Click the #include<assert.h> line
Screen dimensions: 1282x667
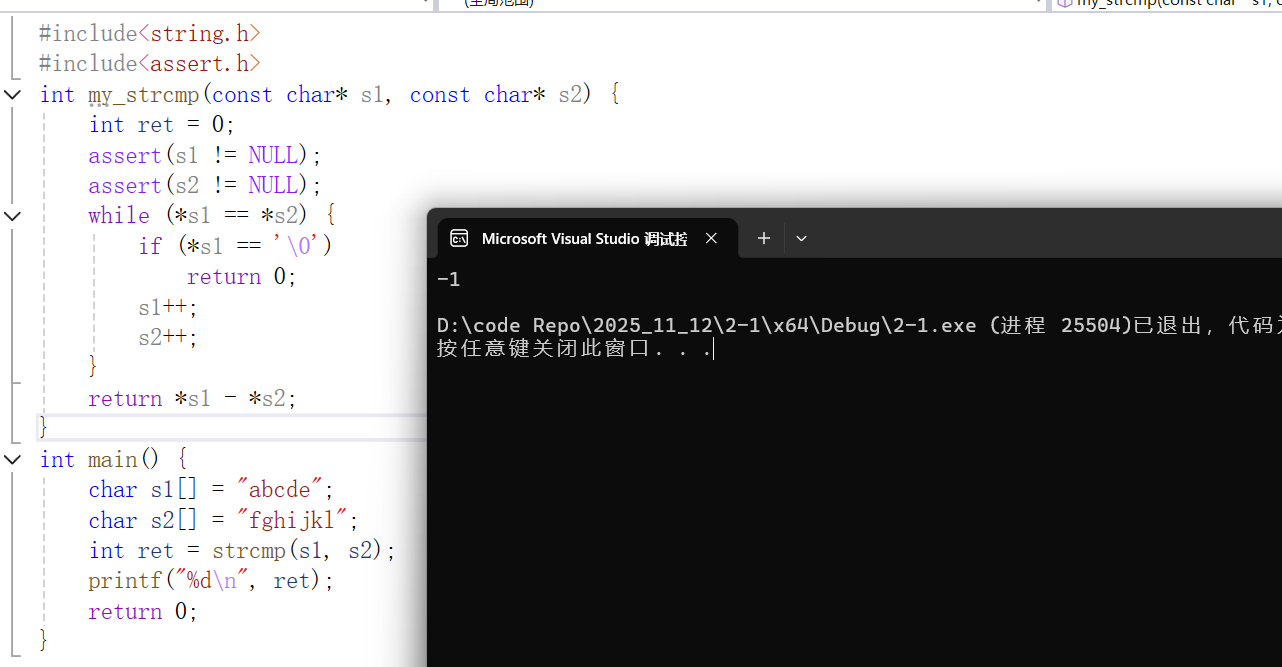click(150, 64)
